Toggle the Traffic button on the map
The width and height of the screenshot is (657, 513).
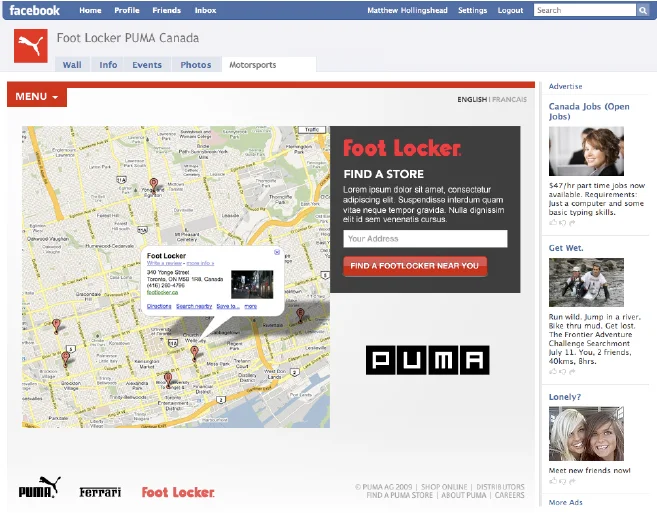[x=312, y=130]
